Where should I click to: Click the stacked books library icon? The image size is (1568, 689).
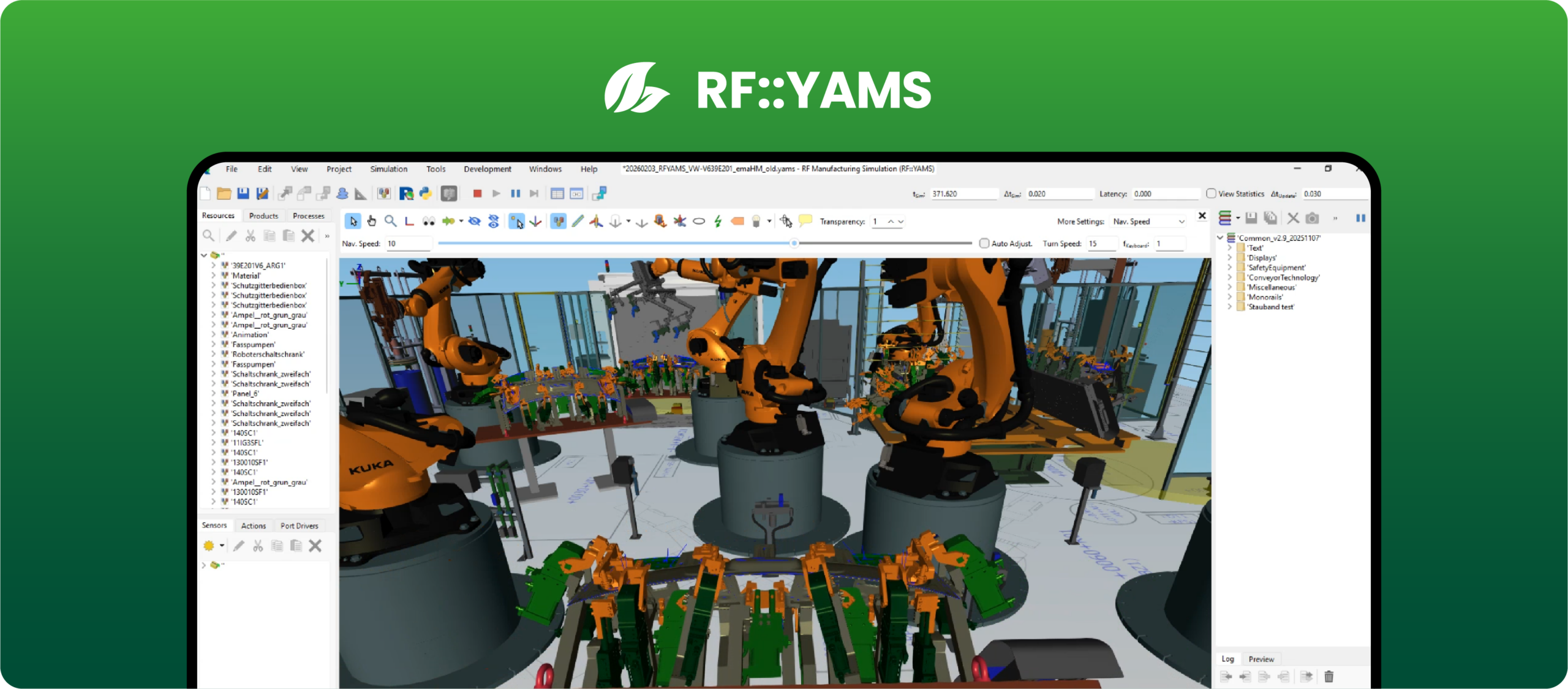[1225, 218]
